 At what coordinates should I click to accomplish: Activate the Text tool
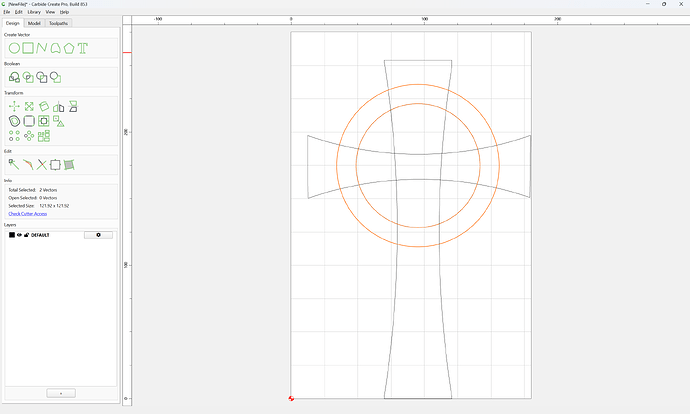point(83,48)
